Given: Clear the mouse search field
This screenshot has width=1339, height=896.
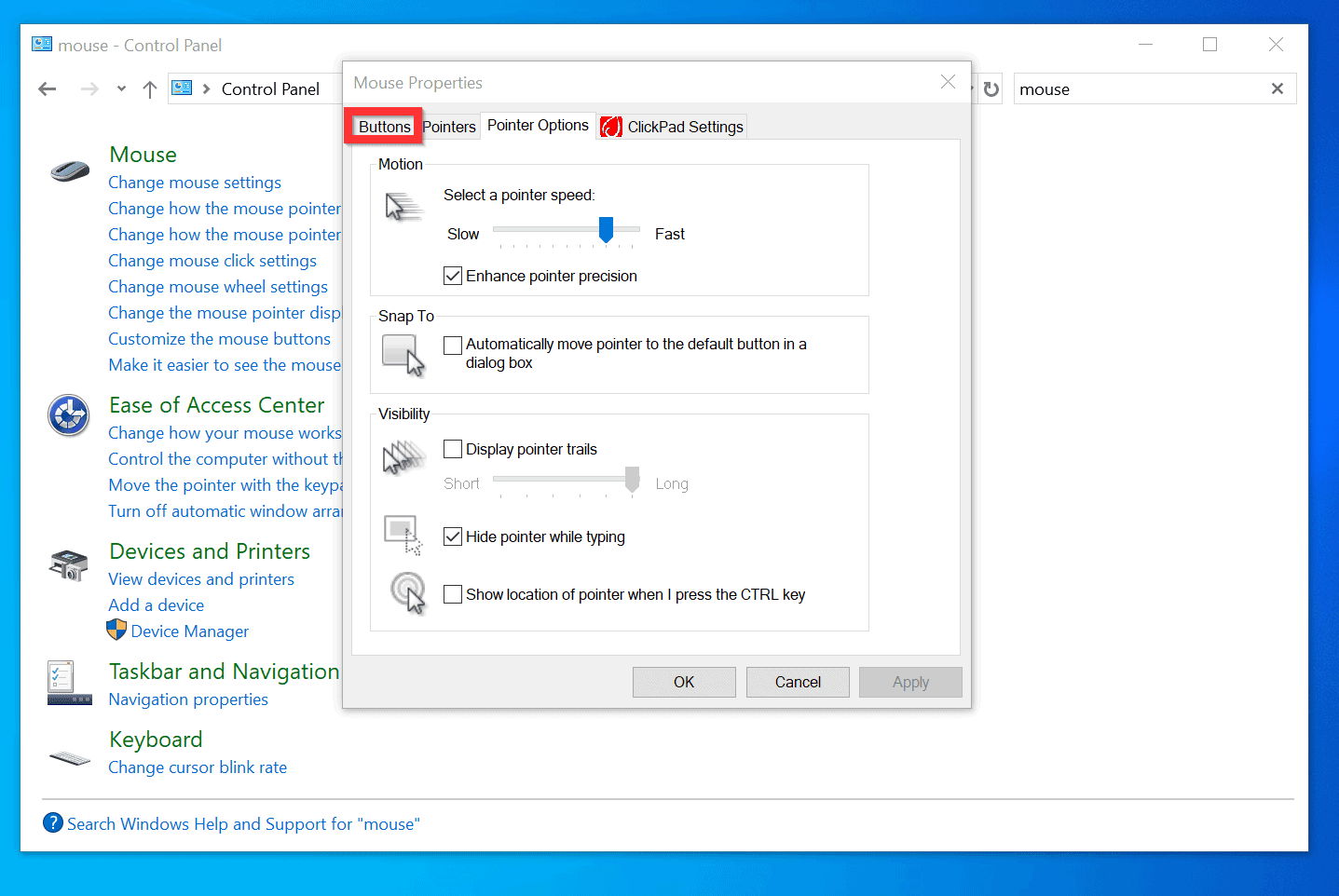Looking at the screenshot, I should (1278, 88).
